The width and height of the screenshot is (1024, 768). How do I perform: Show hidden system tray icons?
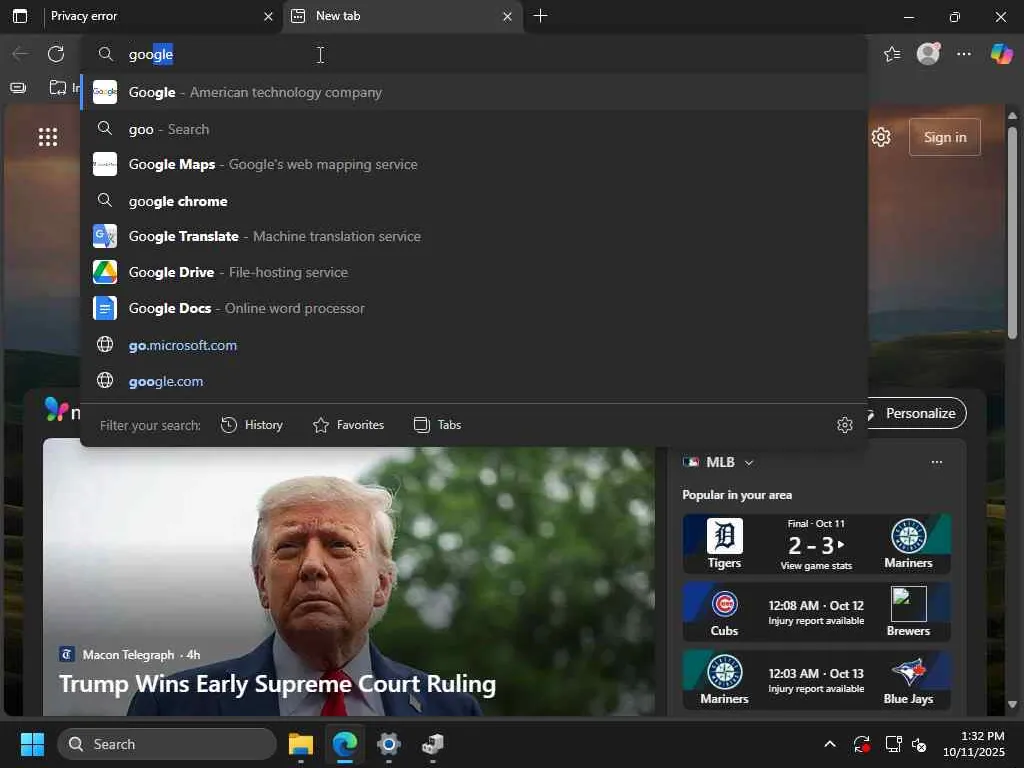click(829, 744)
